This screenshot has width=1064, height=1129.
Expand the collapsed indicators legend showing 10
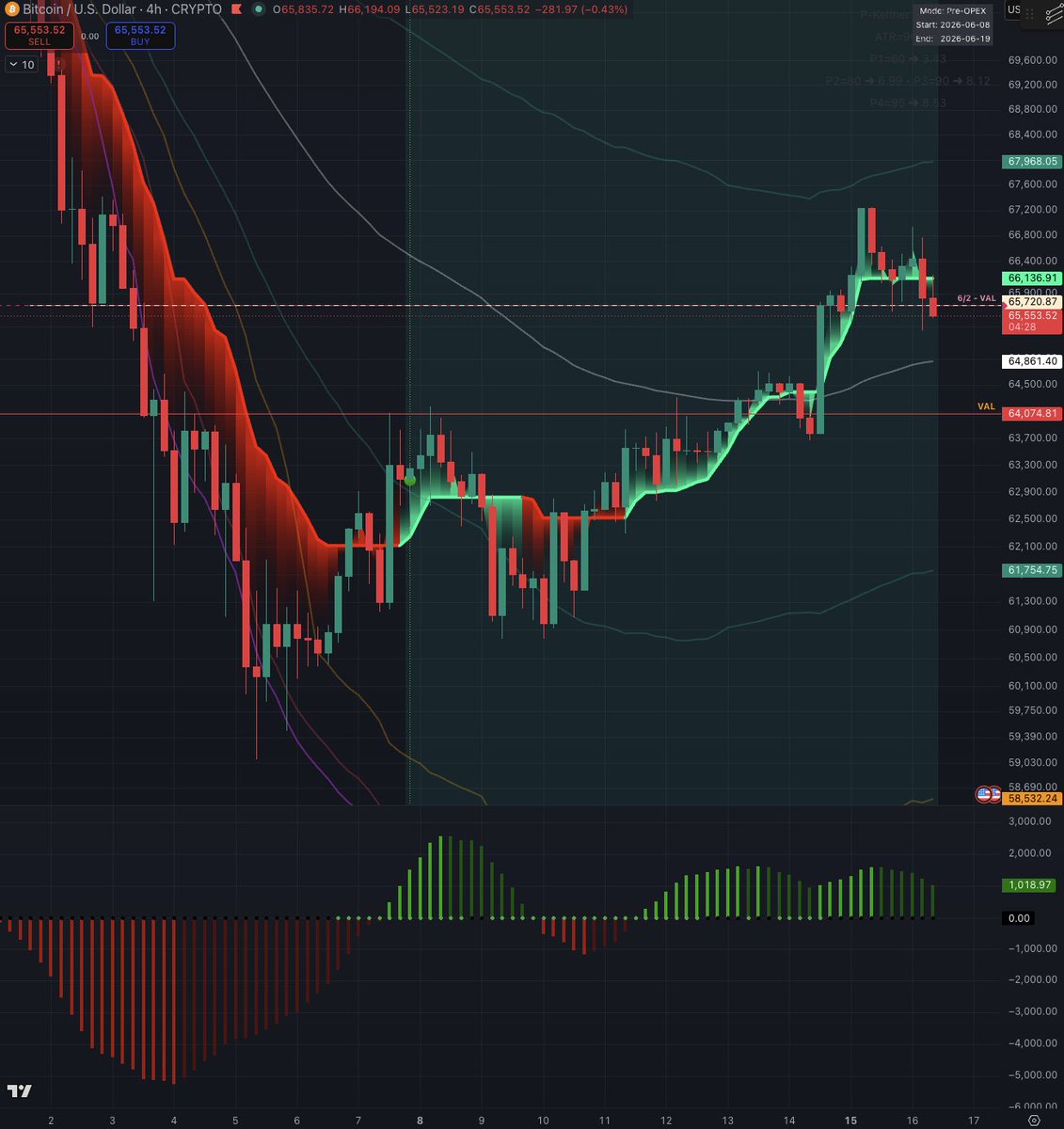[22, 65]
